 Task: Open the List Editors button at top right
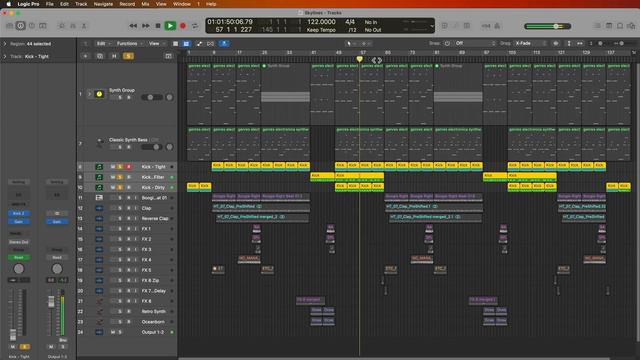[597, 26]
